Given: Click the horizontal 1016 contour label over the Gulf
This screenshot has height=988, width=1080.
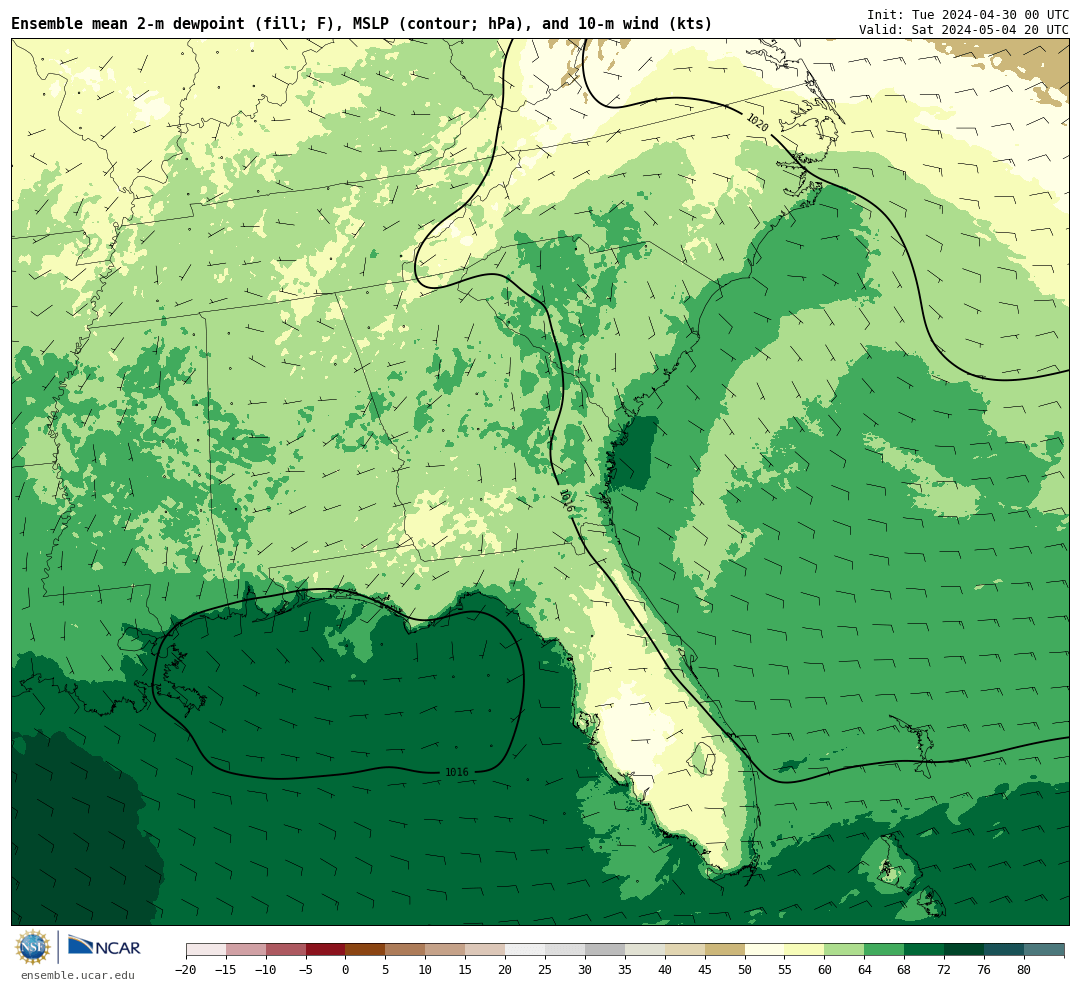Looking at the screenshot, I should point(457,772).
